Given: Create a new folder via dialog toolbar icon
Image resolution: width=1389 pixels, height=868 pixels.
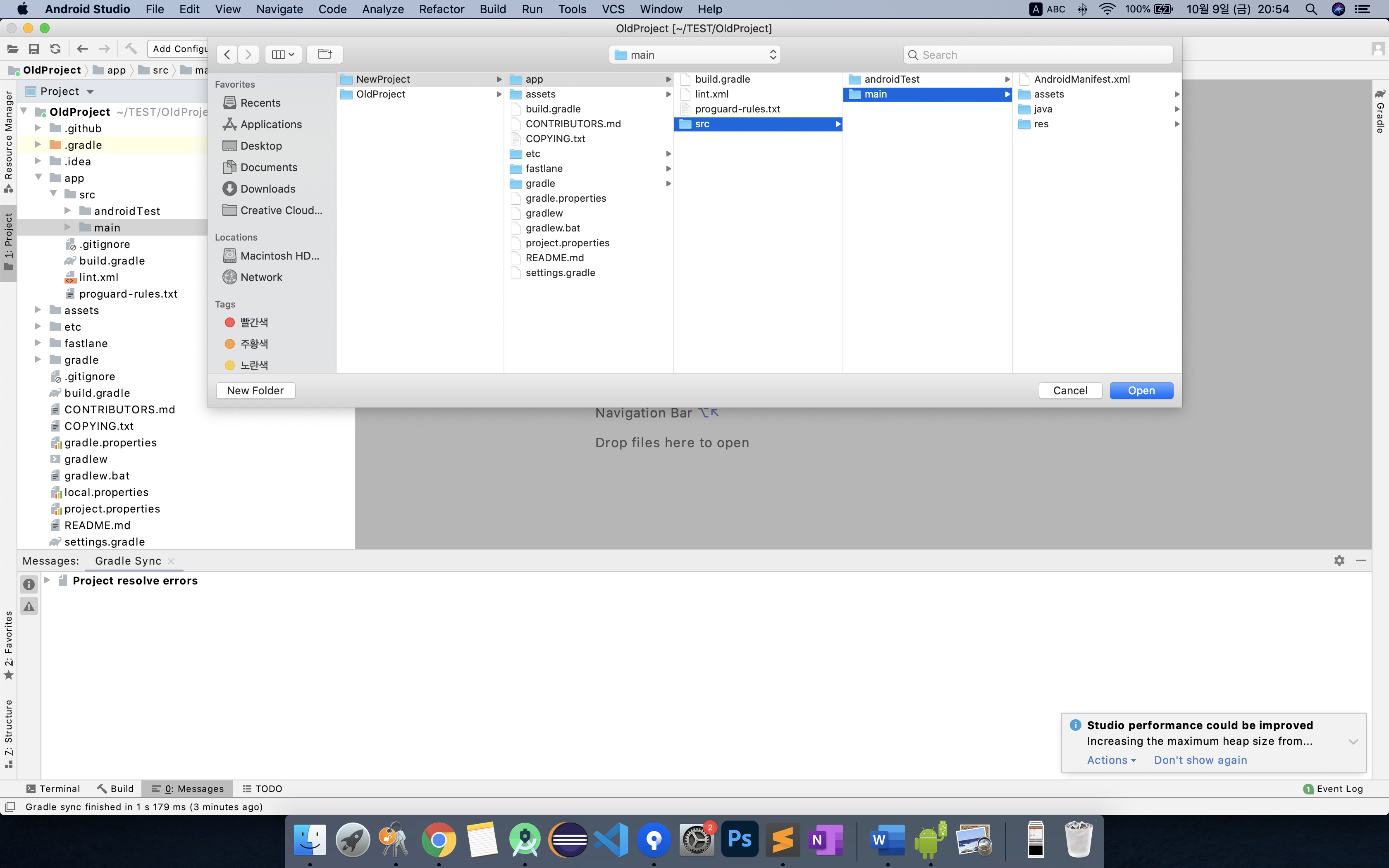Looking at the screenshot, I should coord(325,54).
